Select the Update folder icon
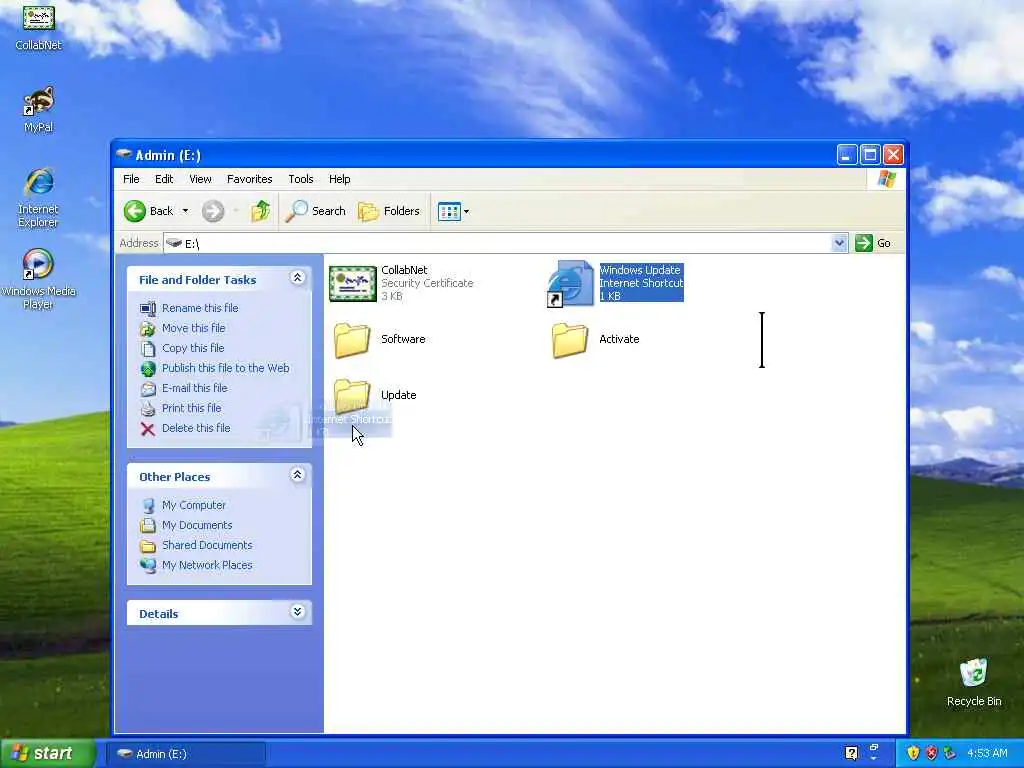 pyautogui.click(x=352, y=394)
